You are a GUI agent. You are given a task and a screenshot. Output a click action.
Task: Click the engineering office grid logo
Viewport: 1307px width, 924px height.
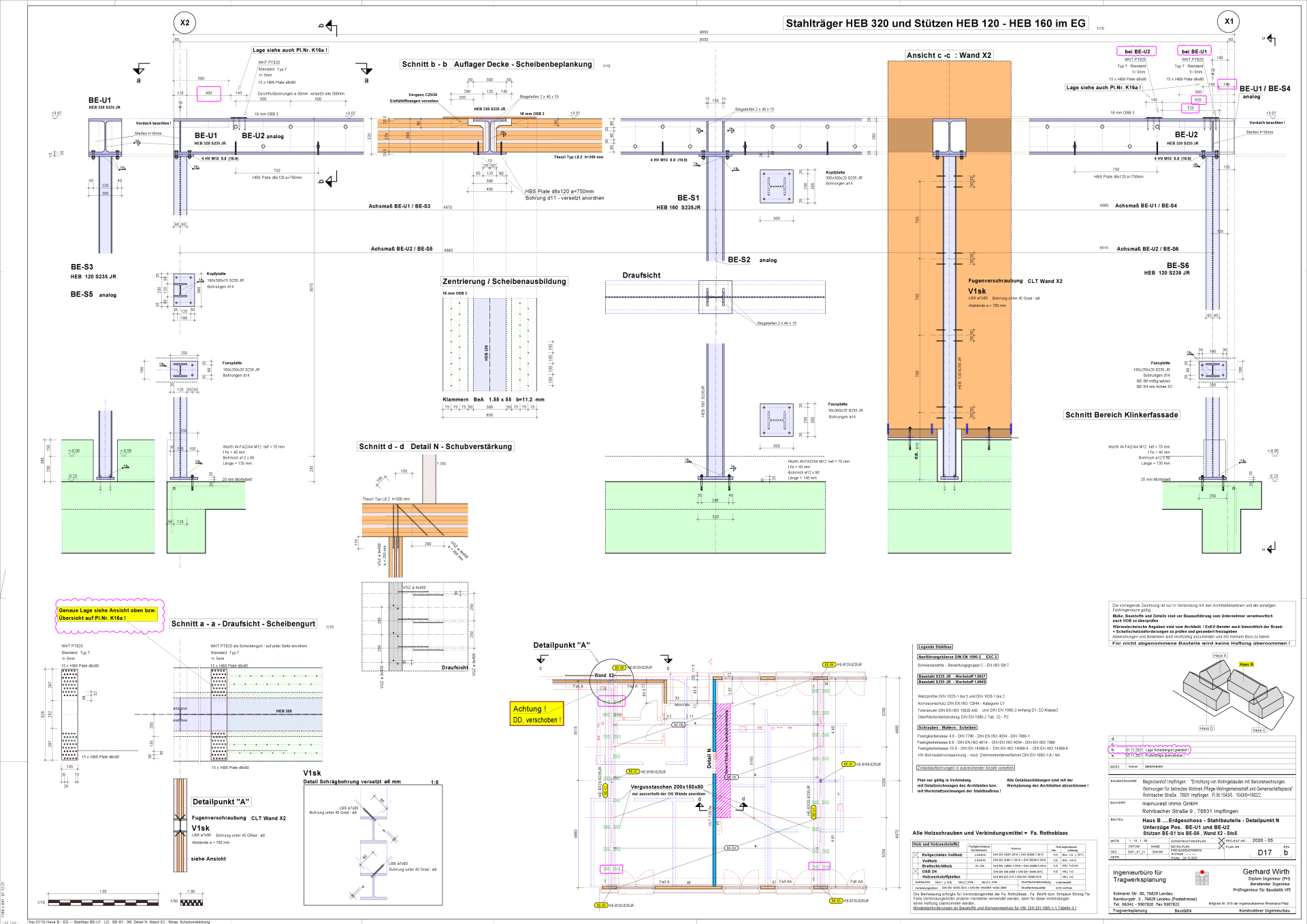click(1202, 878)
